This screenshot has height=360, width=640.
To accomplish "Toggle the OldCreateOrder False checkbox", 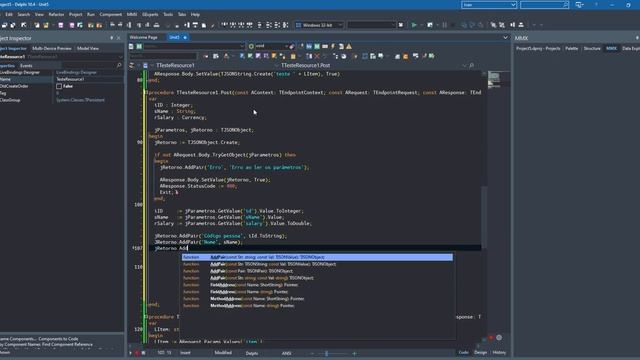I will [59, 86].
